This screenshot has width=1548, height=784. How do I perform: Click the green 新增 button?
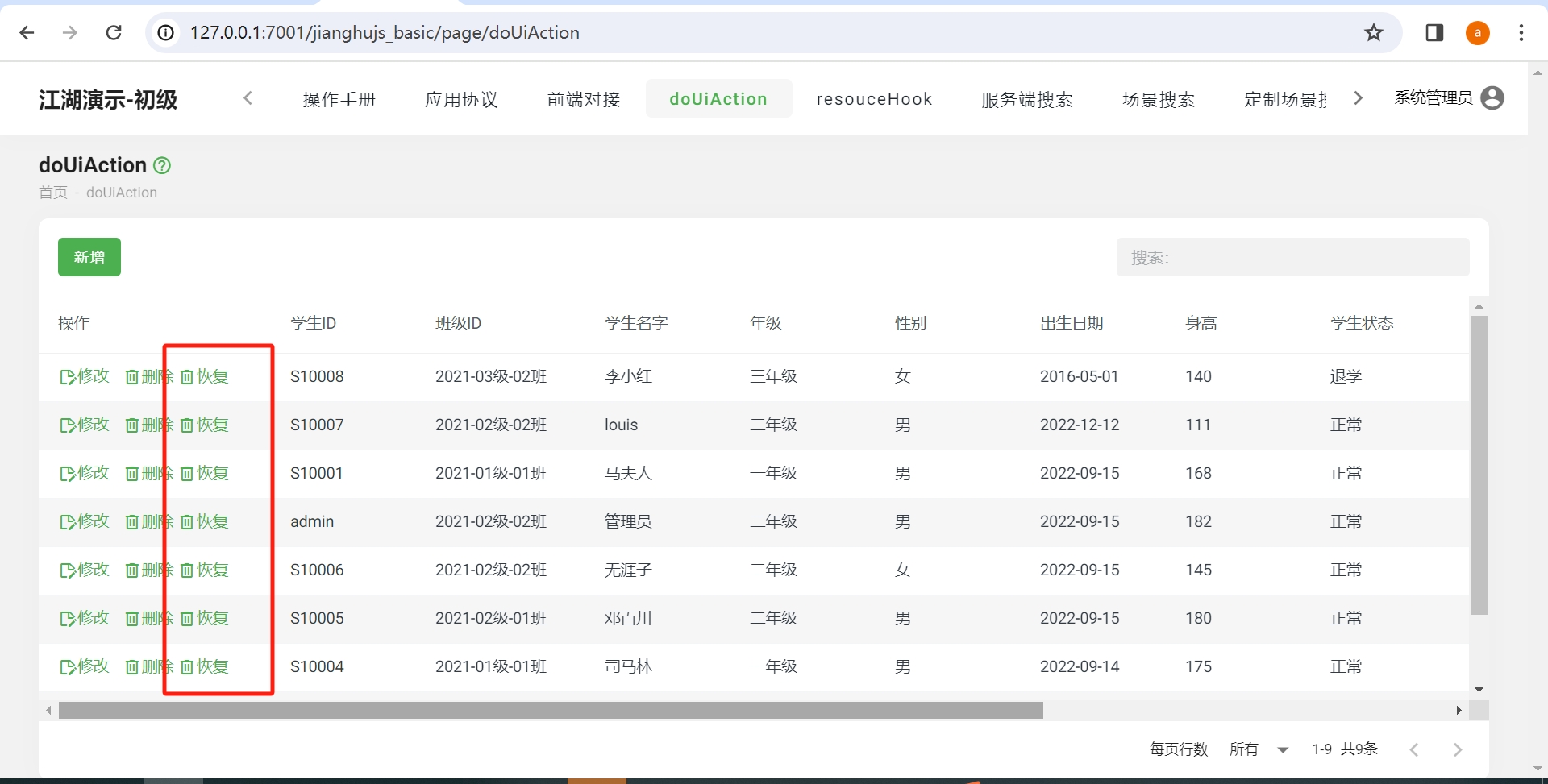coord(89,256)
